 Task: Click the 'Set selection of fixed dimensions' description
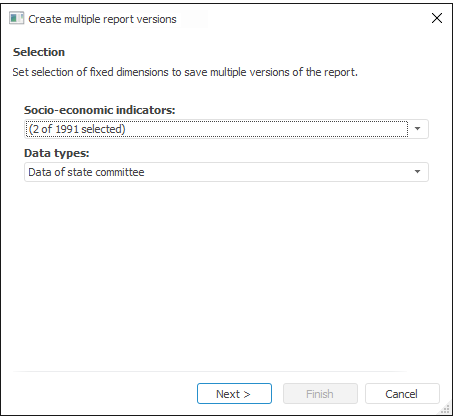tap(185, 72)
